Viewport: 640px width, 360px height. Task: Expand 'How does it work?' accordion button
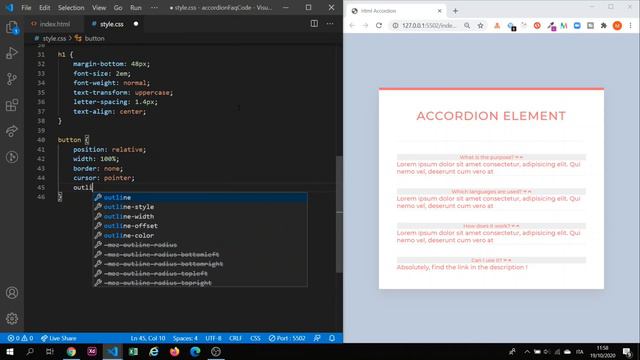point(491,226)
